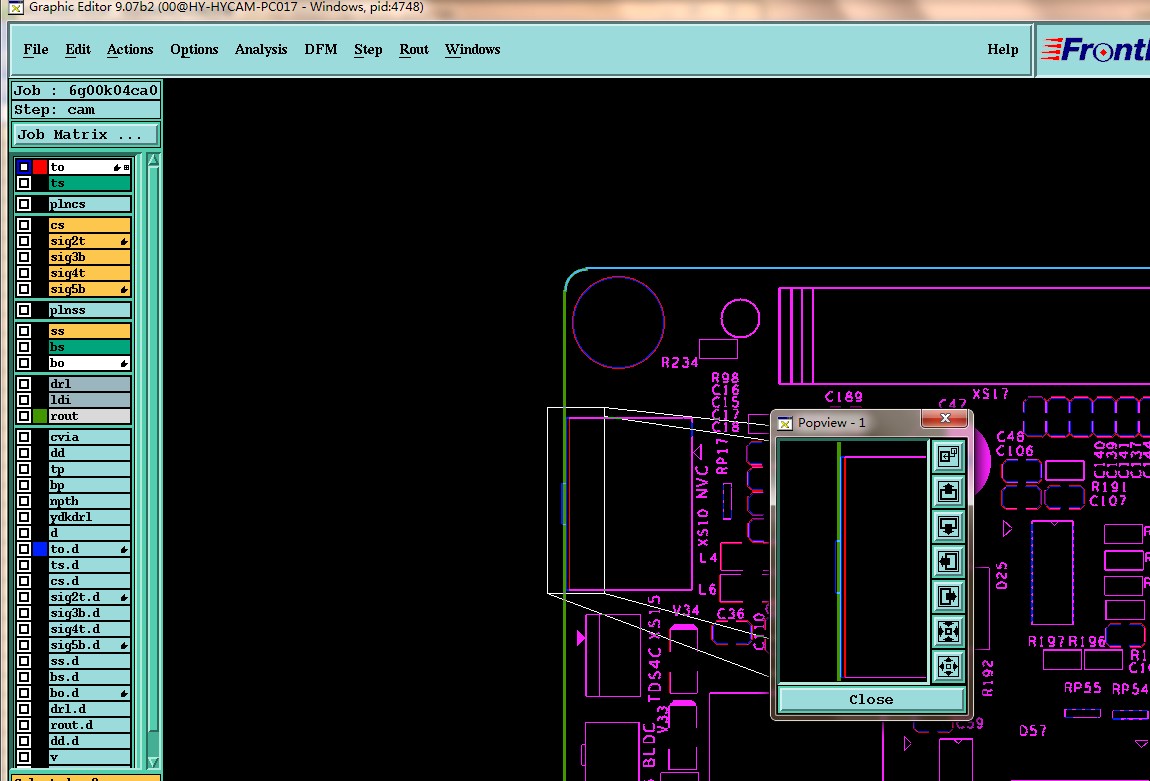Open the Rout menu

point(414,49)
